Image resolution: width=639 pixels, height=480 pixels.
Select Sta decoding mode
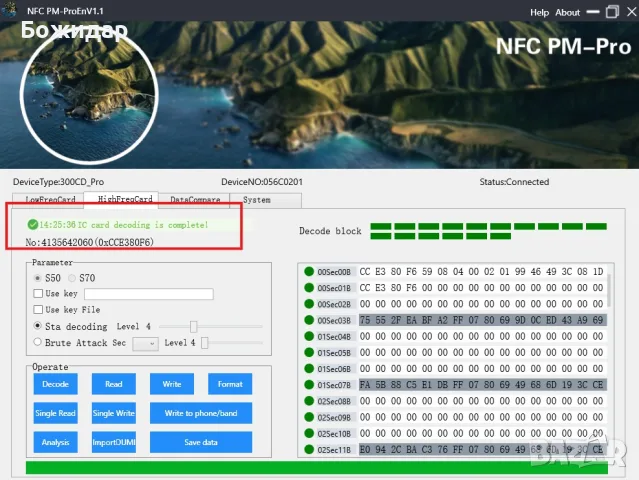tap(37, 326)
